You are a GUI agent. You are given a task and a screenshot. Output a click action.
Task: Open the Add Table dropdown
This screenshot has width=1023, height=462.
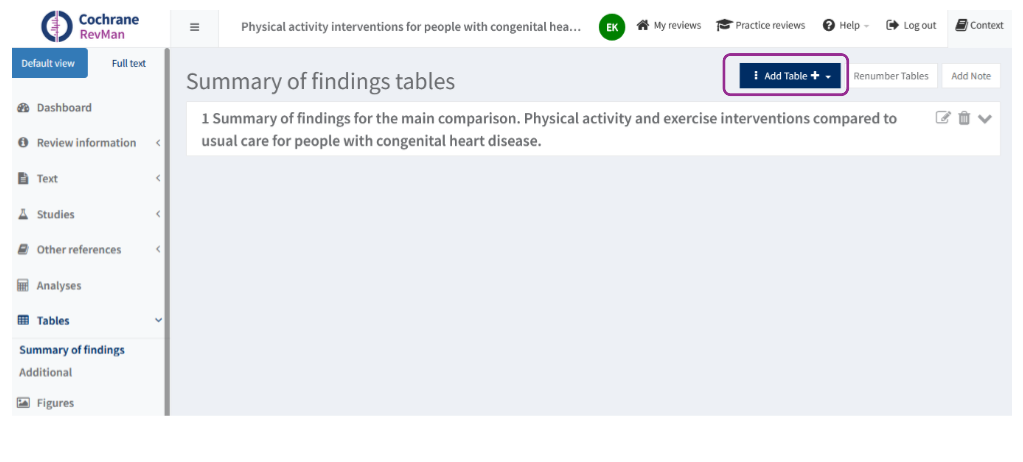[x=790, y=76]
